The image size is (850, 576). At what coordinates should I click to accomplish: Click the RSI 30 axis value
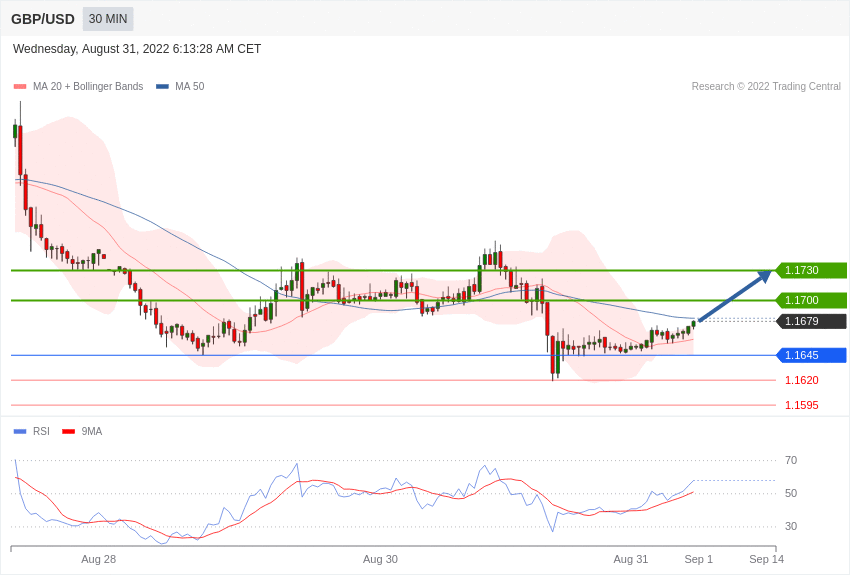point(791,526)
